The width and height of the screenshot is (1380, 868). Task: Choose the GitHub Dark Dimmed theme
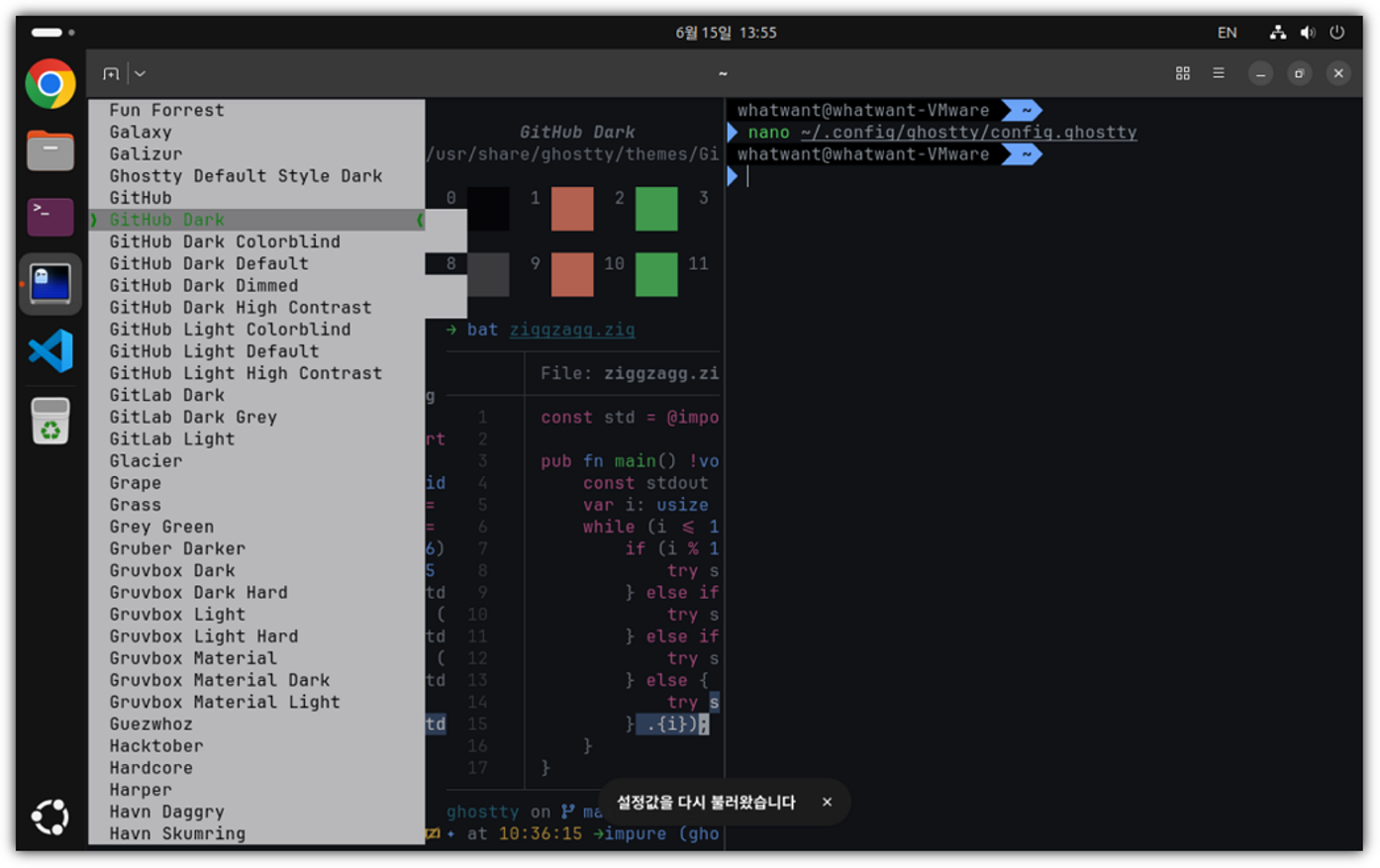256,285
